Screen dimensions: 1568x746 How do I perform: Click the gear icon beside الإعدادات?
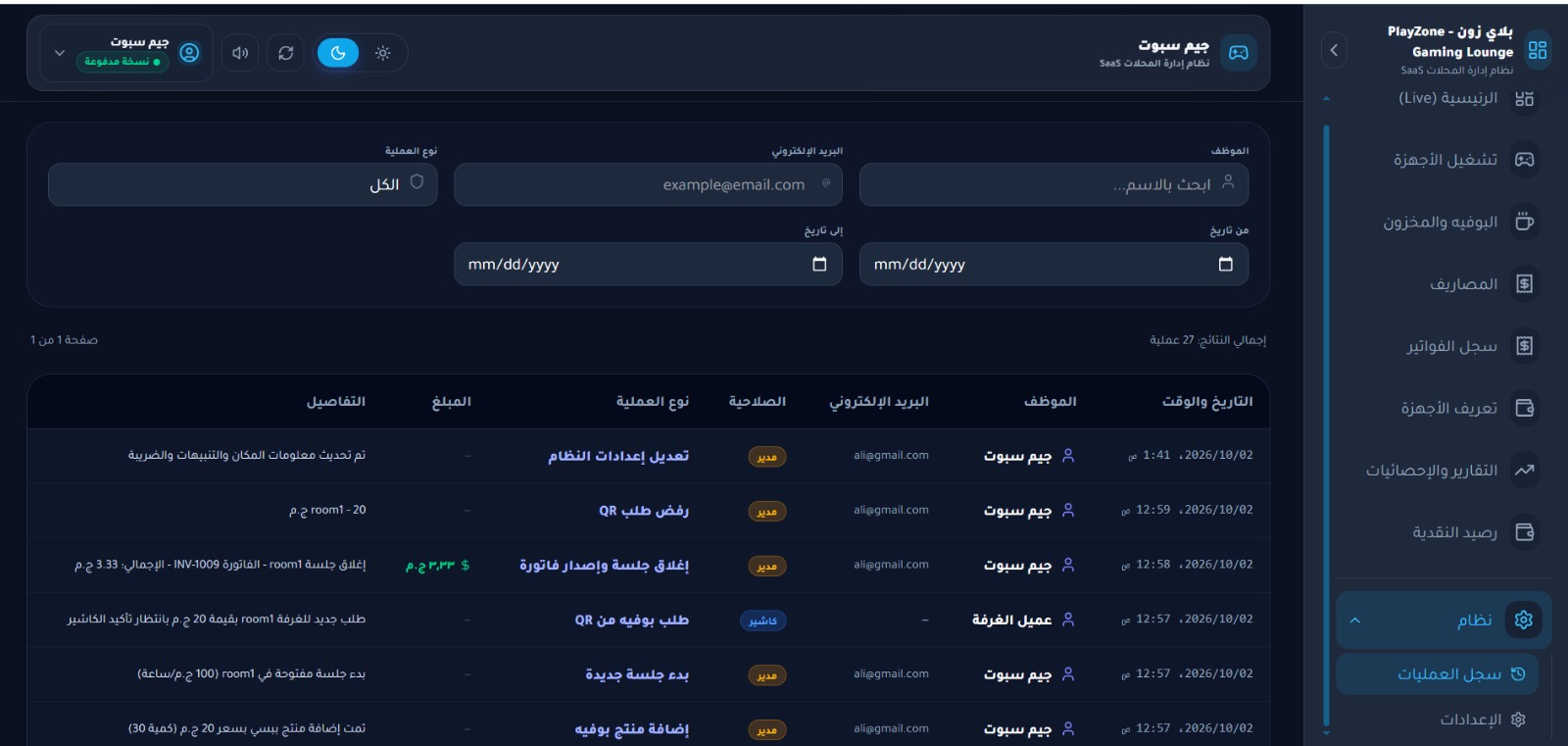click(x=1518, y=719)
